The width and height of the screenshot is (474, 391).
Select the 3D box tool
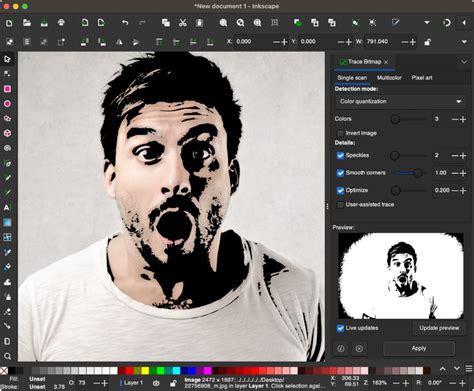click(x=7, y=133)
